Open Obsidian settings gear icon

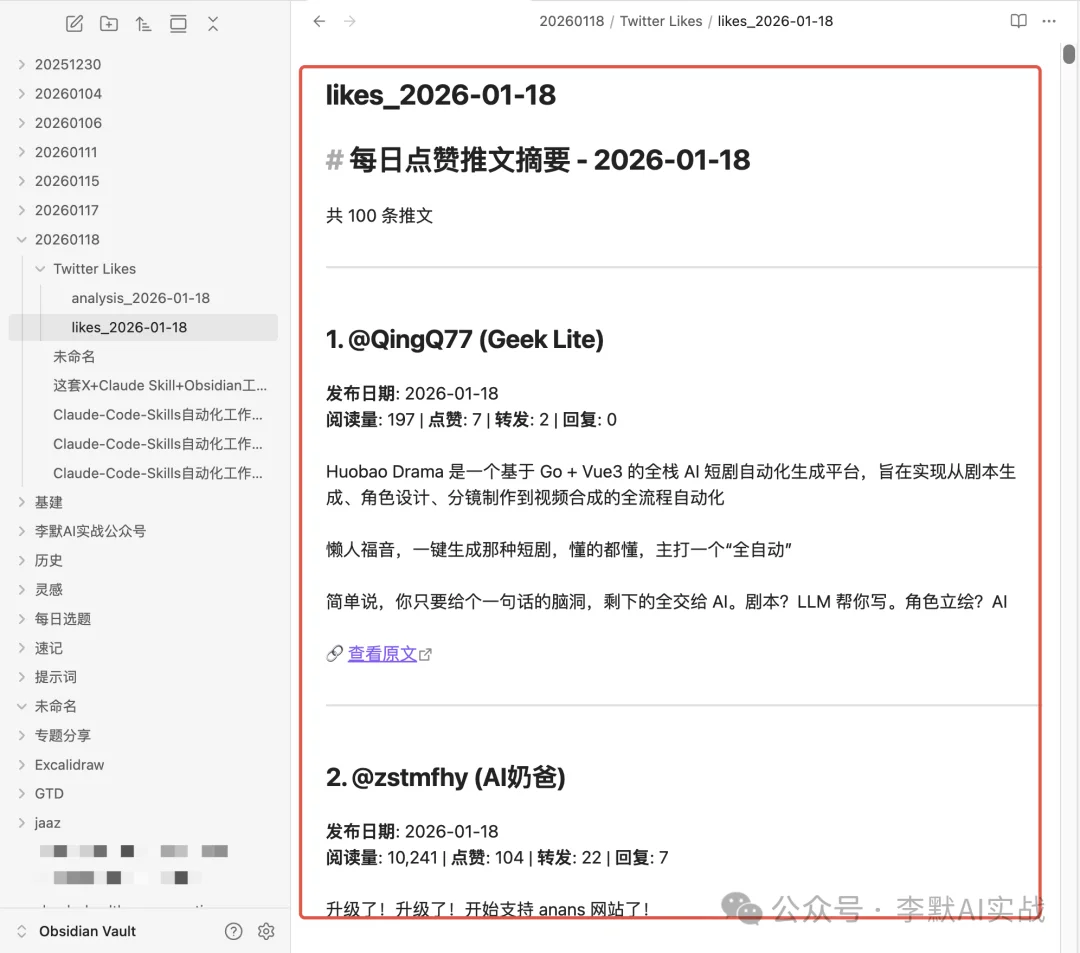[x=266, y=931]
